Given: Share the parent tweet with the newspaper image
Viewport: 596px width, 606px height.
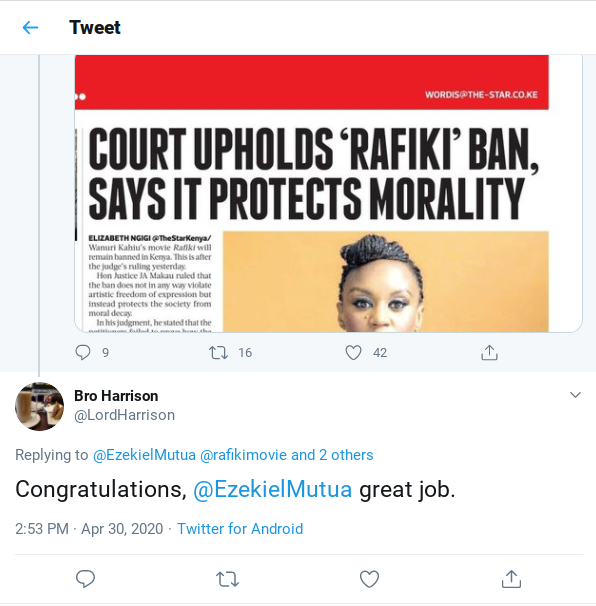Looking at the screenshot, I should coord(489,352).
